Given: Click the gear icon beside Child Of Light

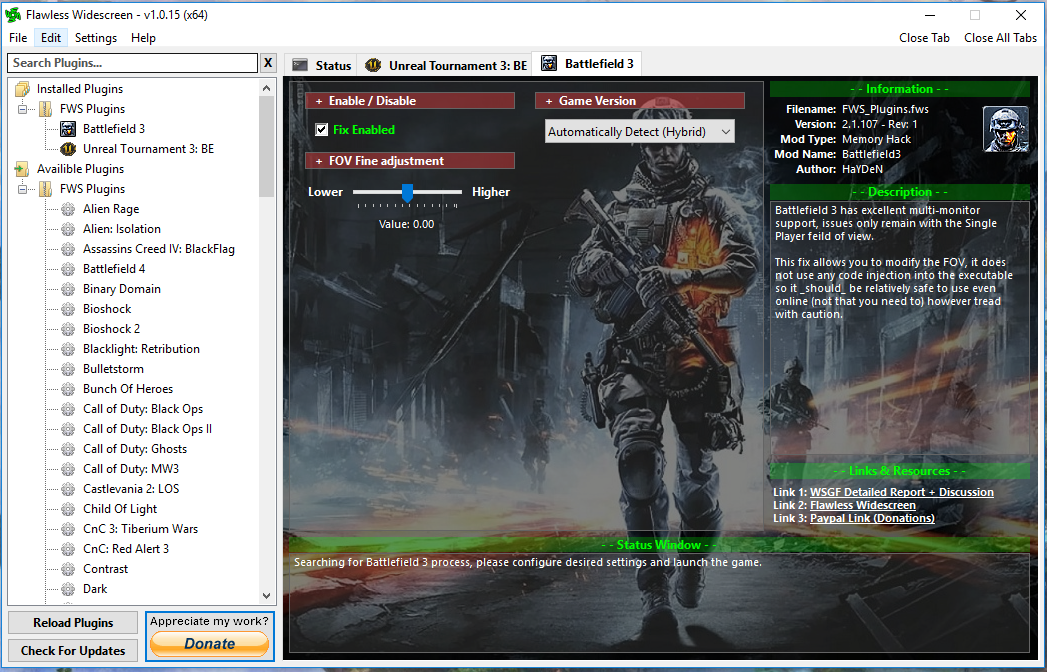Looking at the screenshot, I should pos(68,509).
